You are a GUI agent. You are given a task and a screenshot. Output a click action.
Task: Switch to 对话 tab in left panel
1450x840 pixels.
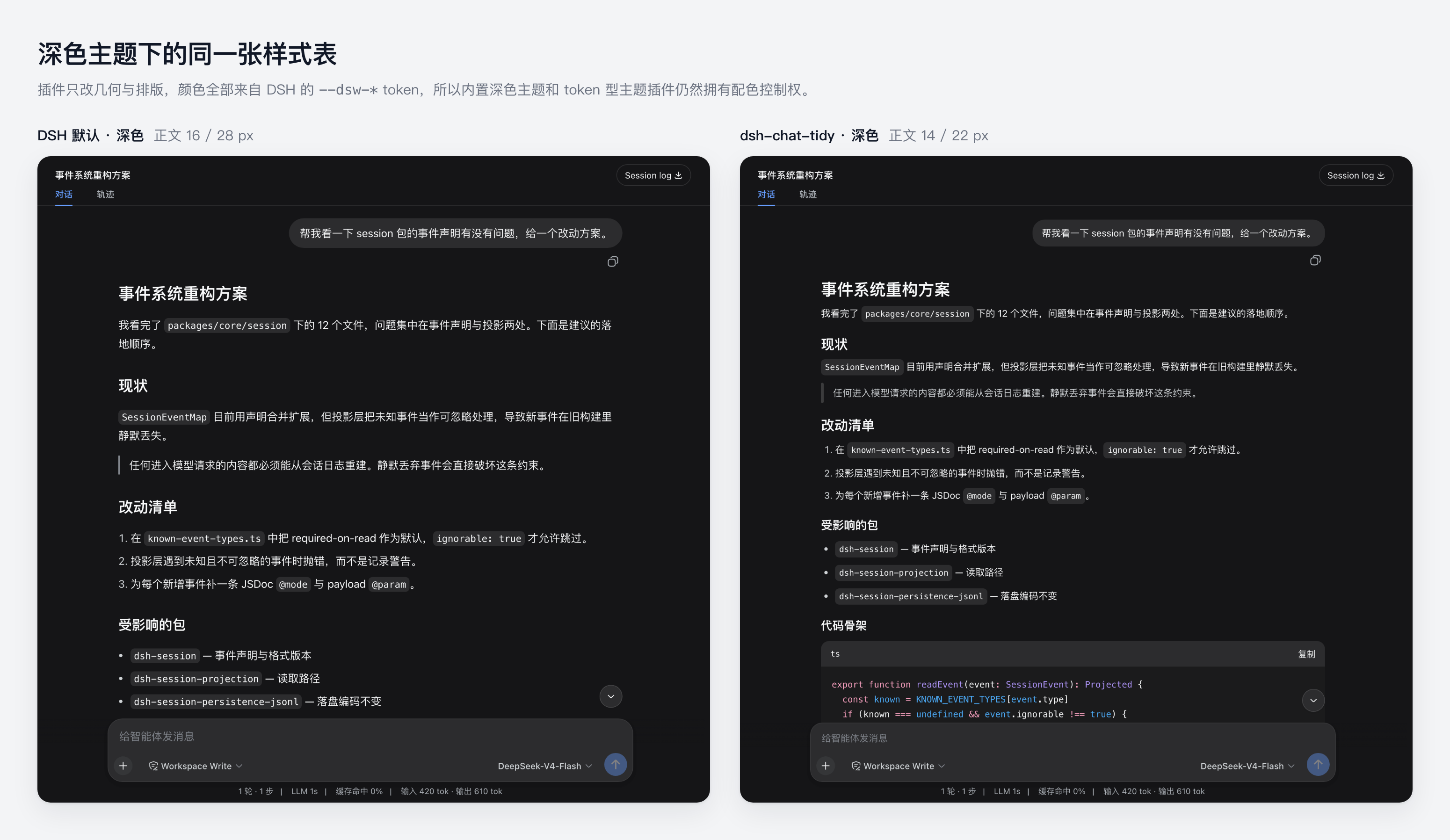tap(64, 195)
